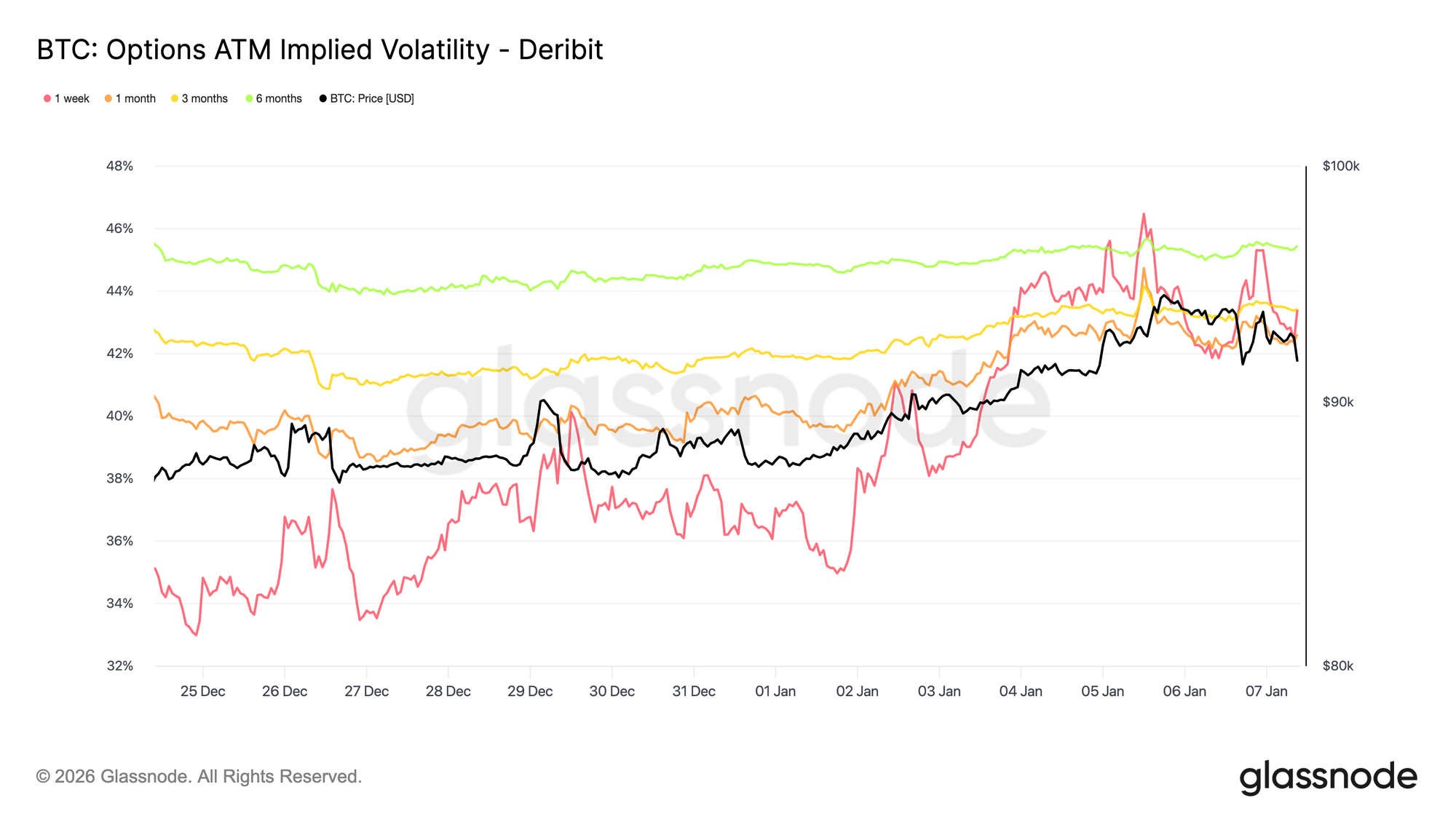Toggle the "6 months" legend label
Image resolution: width=1456 pixels, height=819 pixels.
coord(279,99)
